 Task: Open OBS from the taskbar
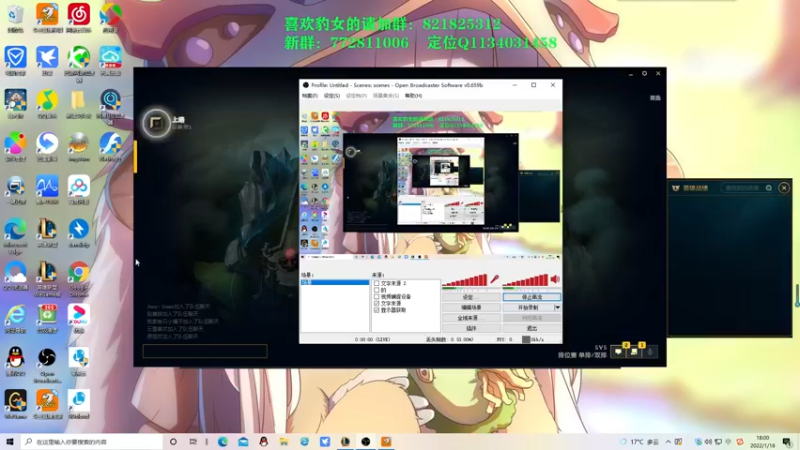coord(366,441)
